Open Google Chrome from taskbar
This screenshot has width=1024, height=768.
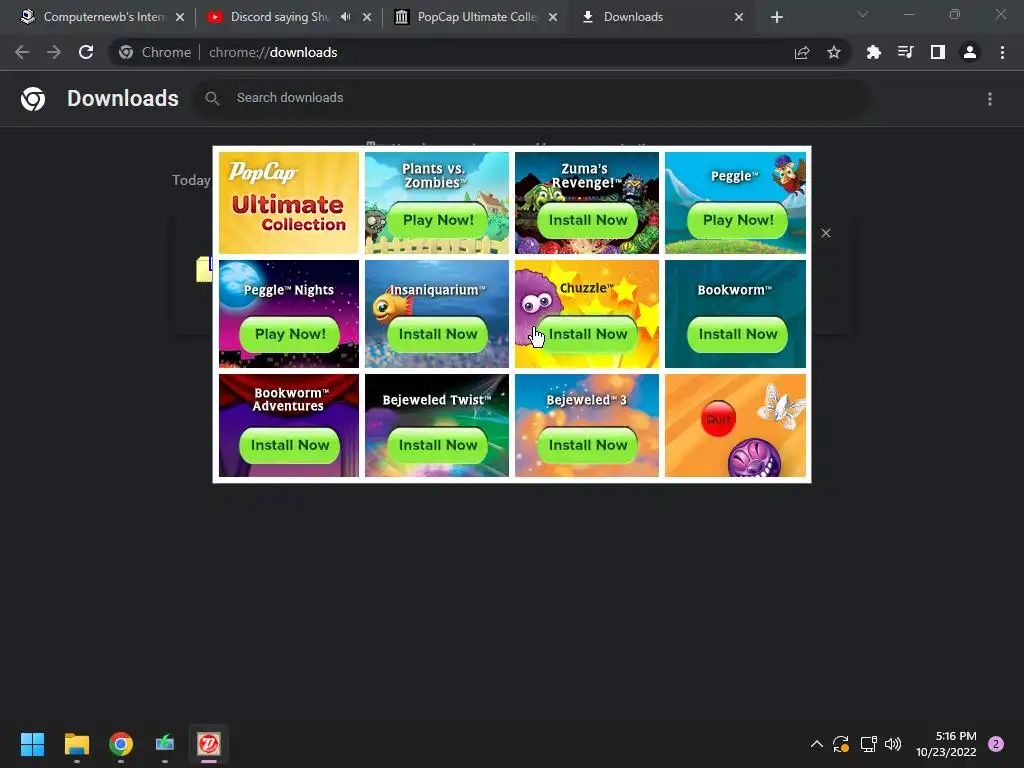121,744
